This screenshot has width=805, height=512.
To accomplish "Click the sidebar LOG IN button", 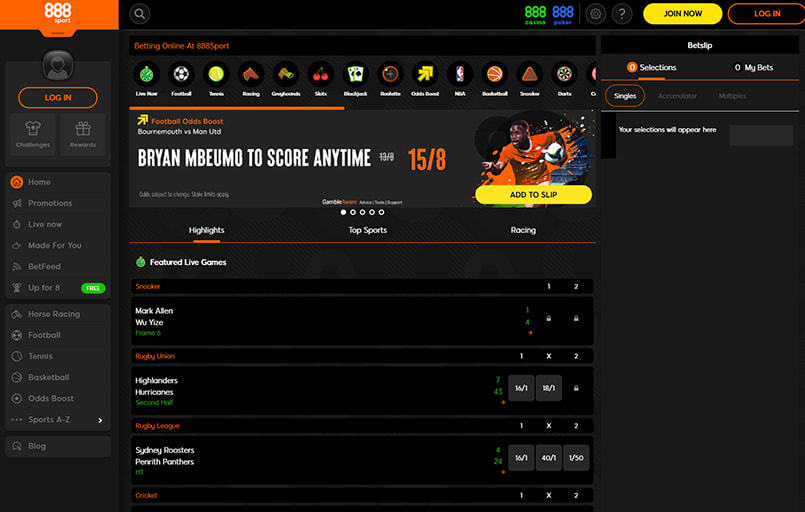I will point(58,98).
